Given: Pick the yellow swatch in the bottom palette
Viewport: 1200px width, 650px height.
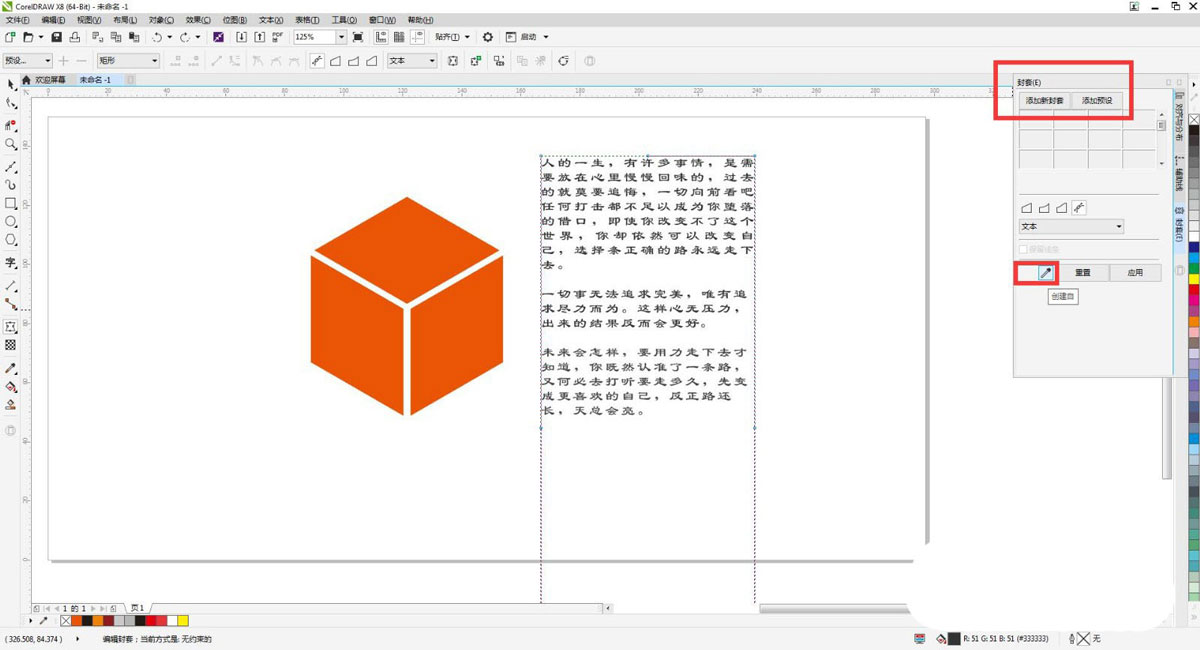Looking at the screenshot, I should pos(183,621).
